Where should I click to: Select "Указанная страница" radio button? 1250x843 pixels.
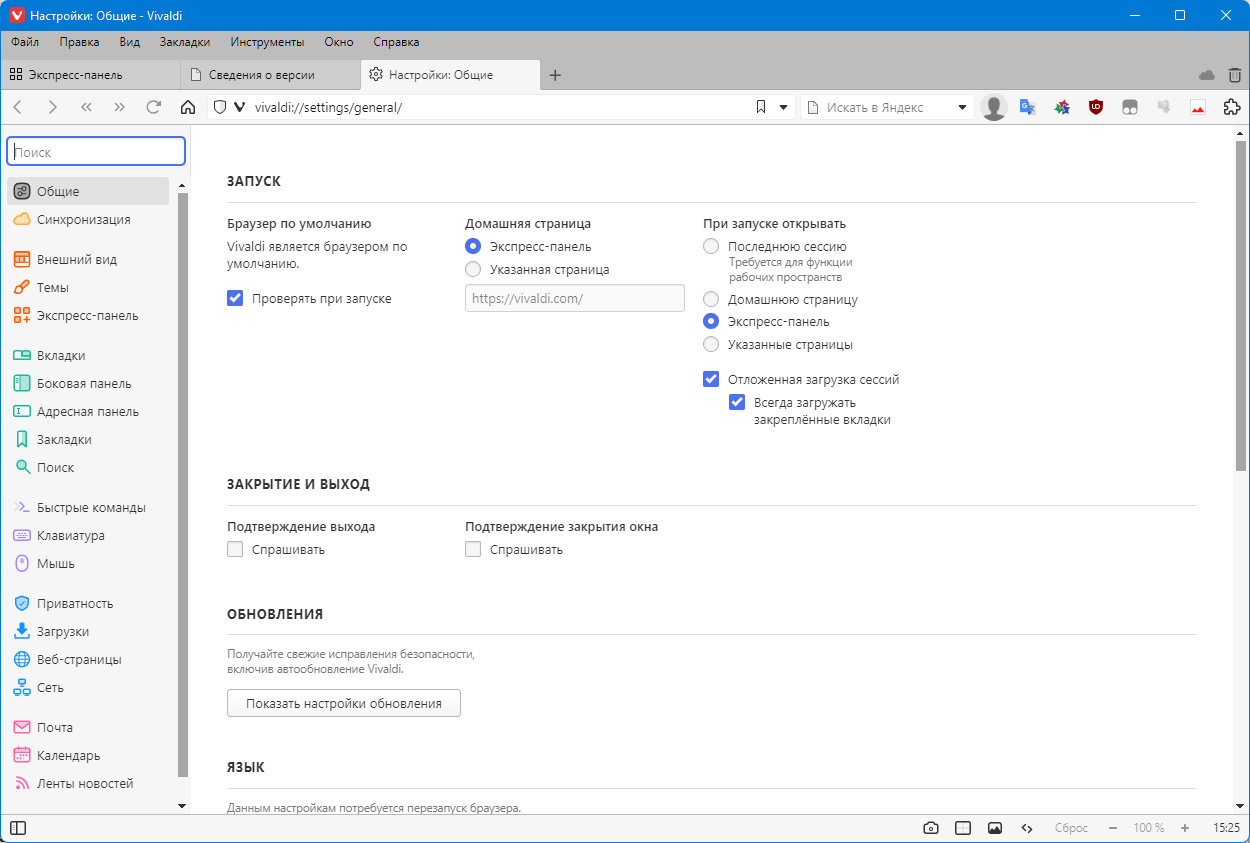click(x=473, y=269)
